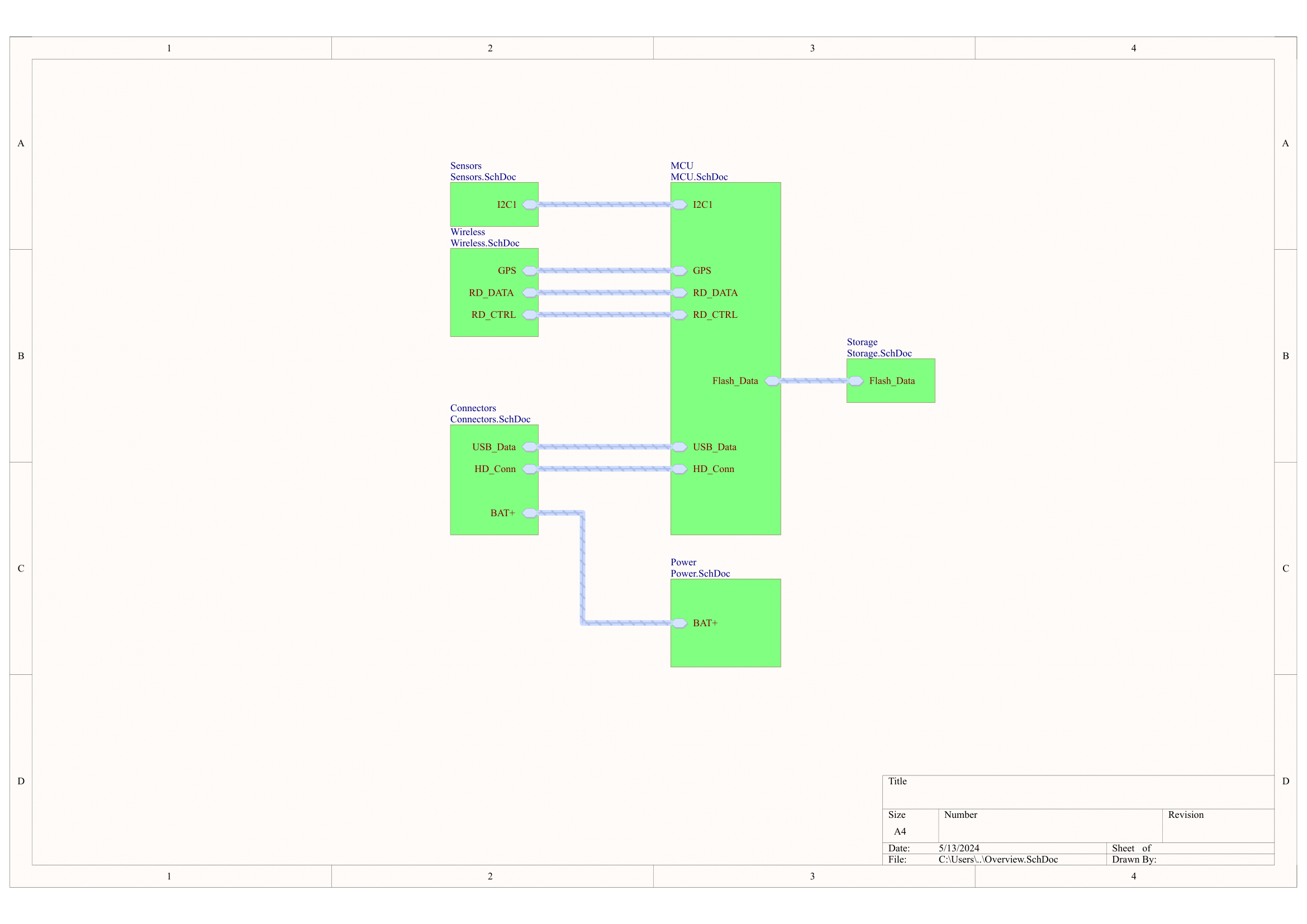Pick RD_CTRL port icon on MCU sheet
1307x924 pixels.
tap(679, 315)
